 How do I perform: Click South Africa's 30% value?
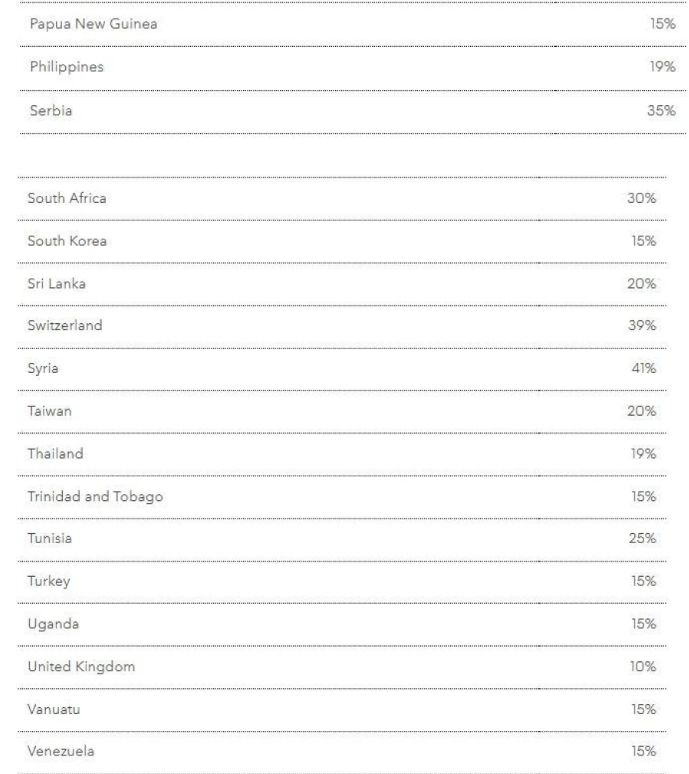click(x=641, y=198)
